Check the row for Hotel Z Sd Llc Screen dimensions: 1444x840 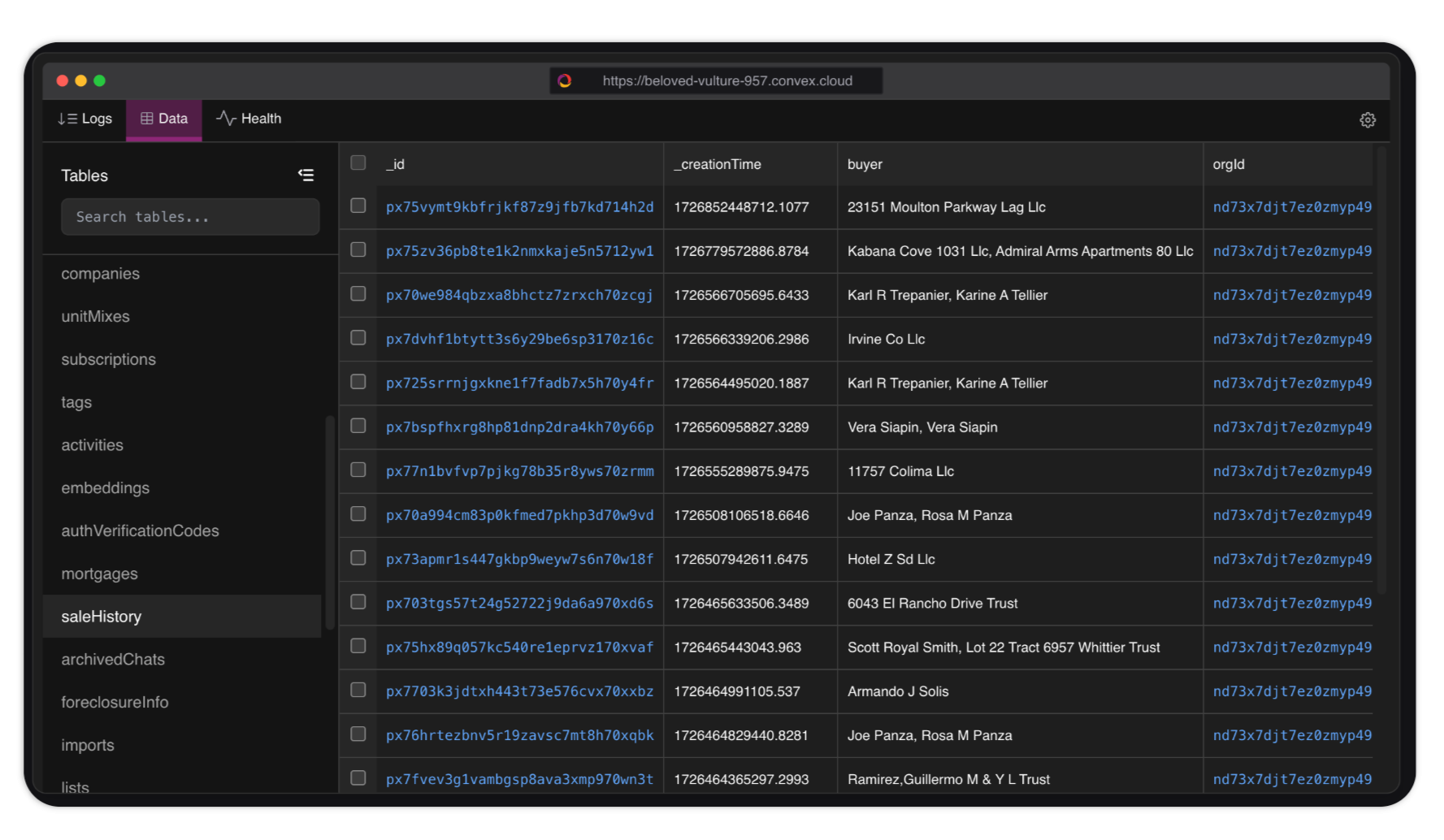[x=358, y=557]
